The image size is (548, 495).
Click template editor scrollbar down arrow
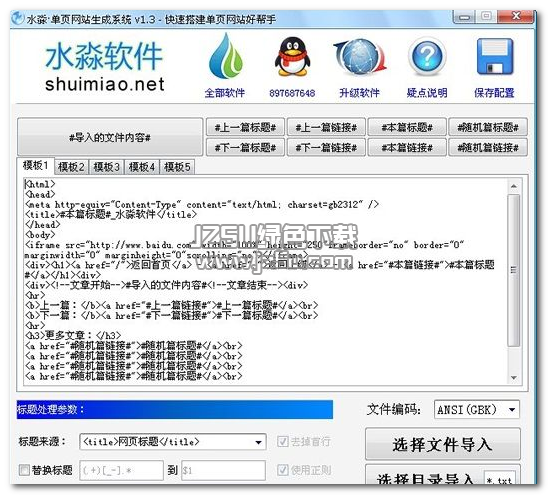point(514,378)
